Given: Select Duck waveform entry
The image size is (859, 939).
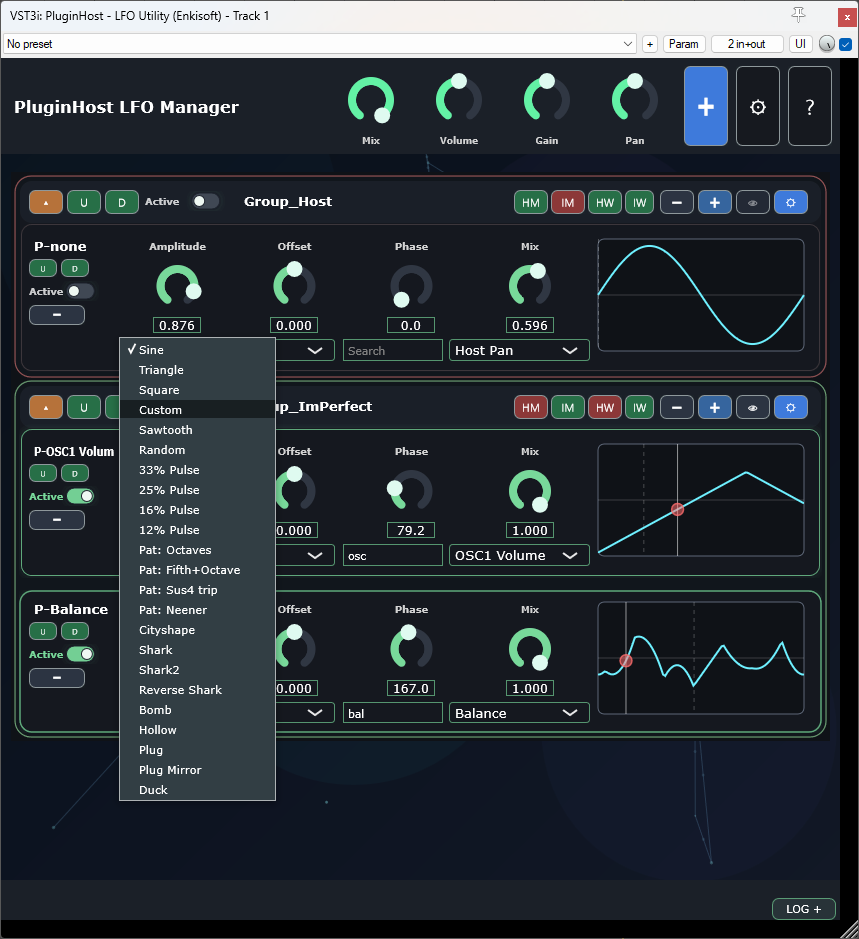Looking at the screenshot, I should tap(198, 790).
